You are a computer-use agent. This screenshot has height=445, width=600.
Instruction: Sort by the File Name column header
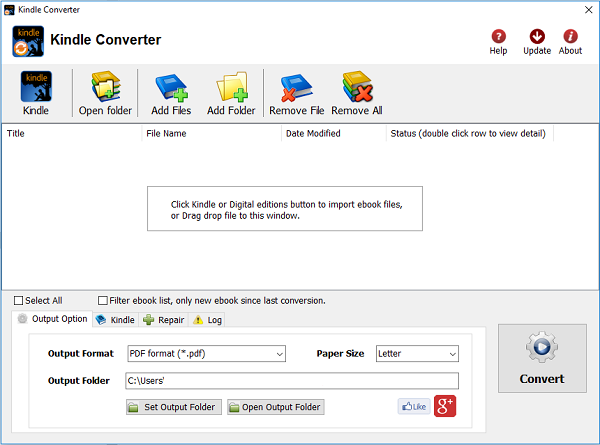212,134
